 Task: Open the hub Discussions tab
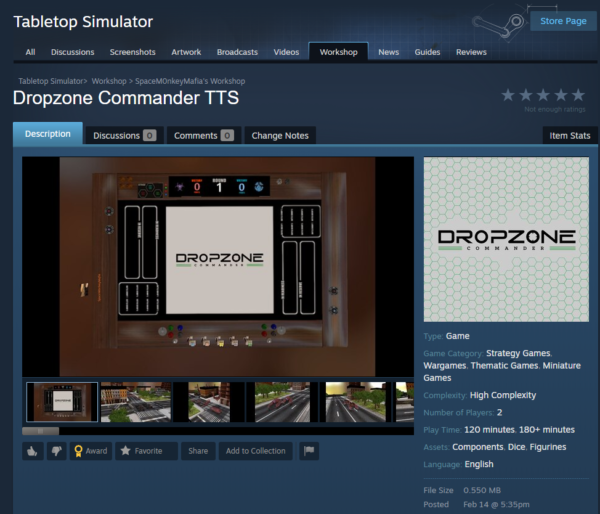(73, 52)
